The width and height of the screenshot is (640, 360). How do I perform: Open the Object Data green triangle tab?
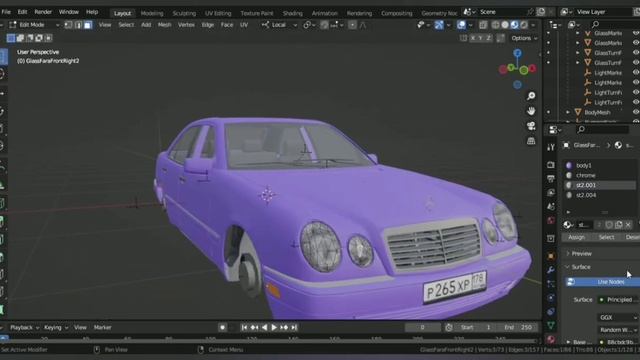(551, 325)
